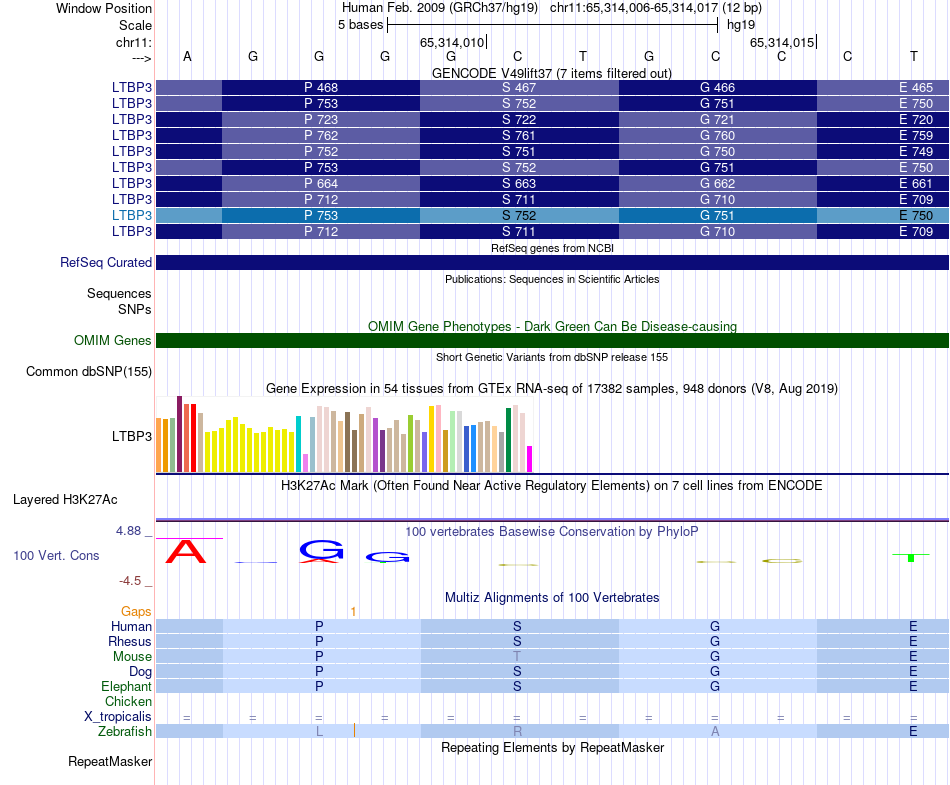
Task: Click the 5 bases scale bar
Action: tap(553, 25)
